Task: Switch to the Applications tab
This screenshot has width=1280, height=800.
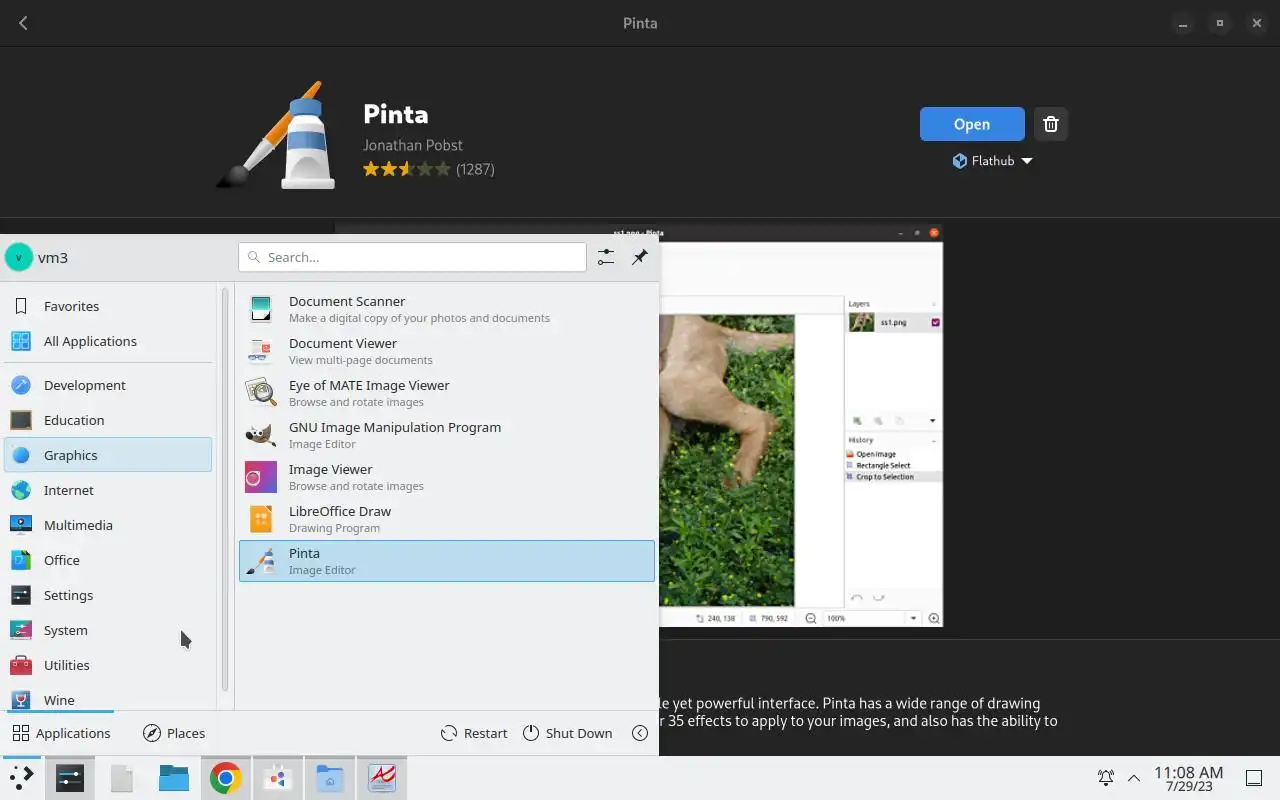Action: point(61,733)
